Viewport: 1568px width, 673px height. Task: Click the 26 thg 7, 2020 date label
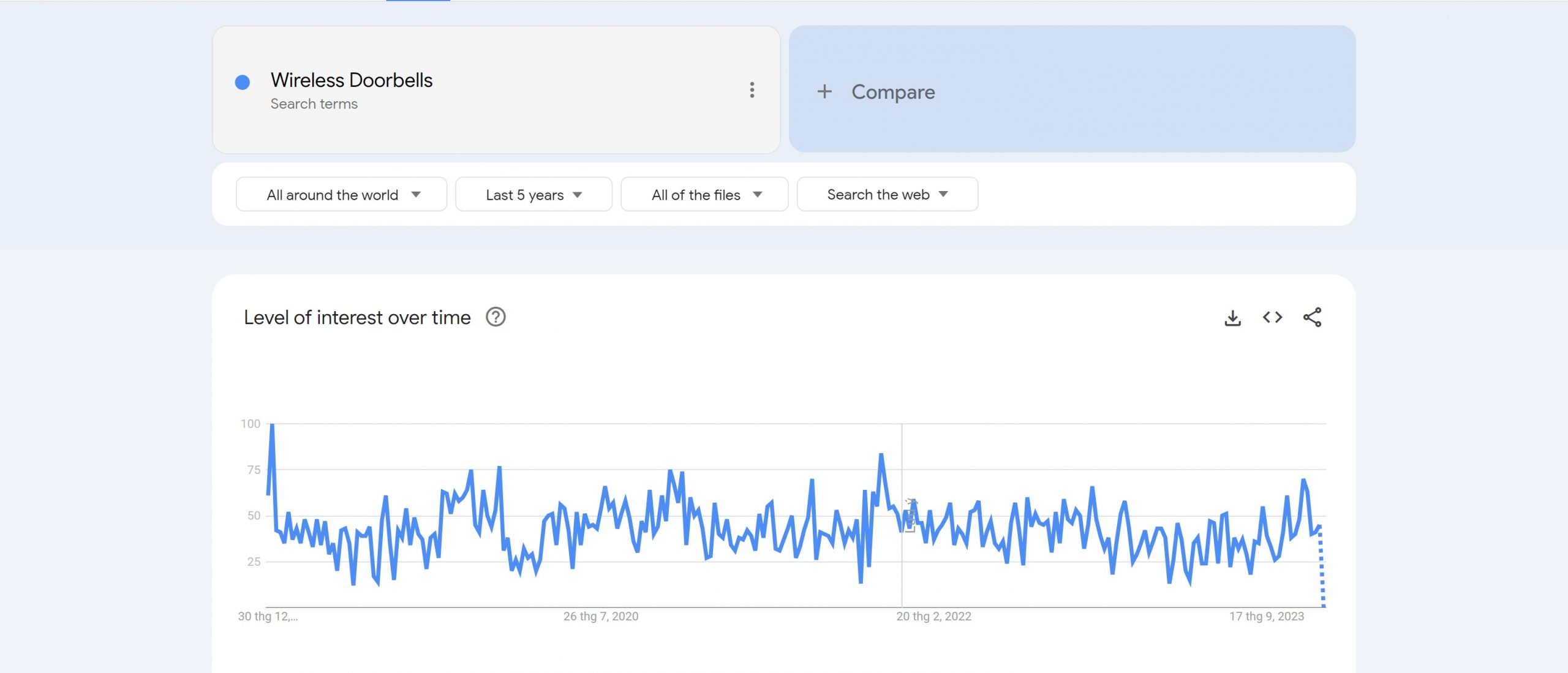pos(600,617)
